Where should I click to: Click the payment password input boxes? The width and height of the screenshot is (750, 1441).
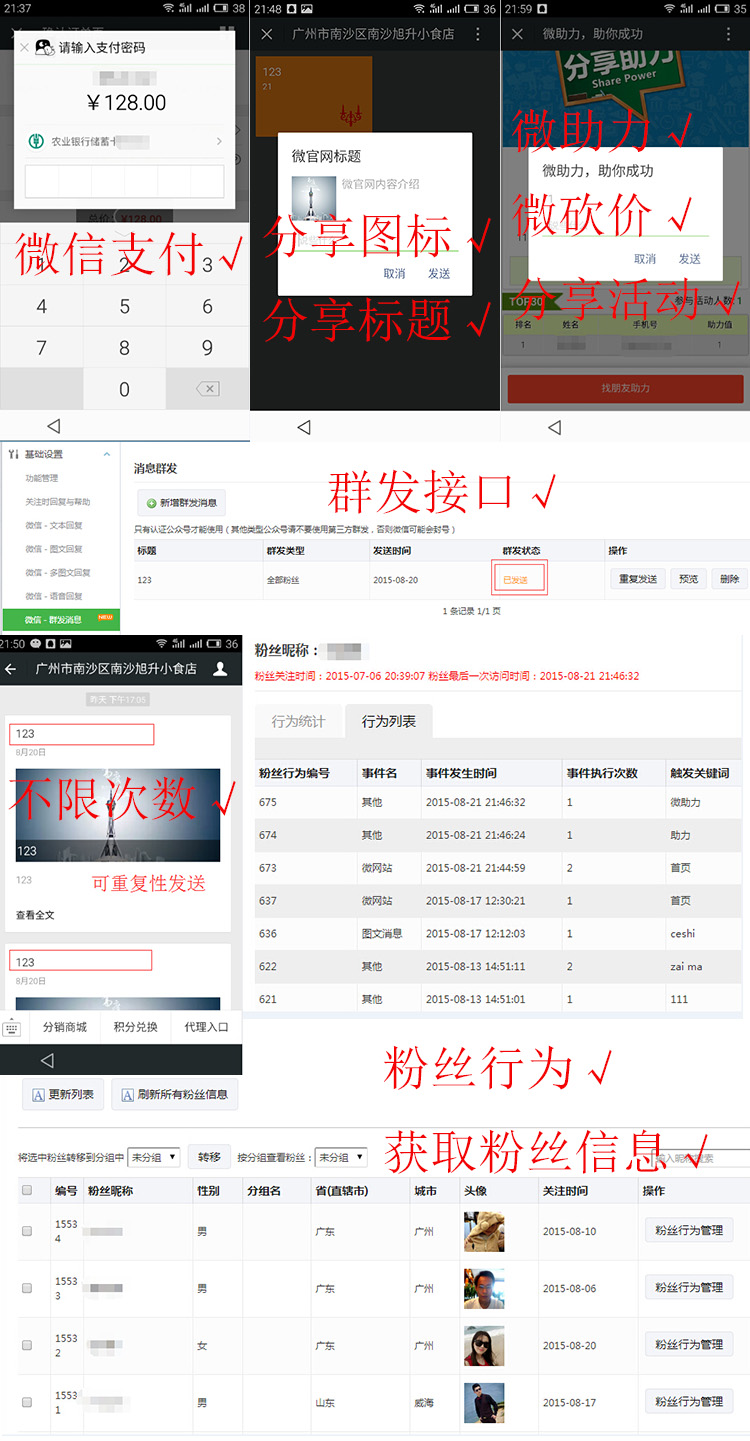[125, 181]
